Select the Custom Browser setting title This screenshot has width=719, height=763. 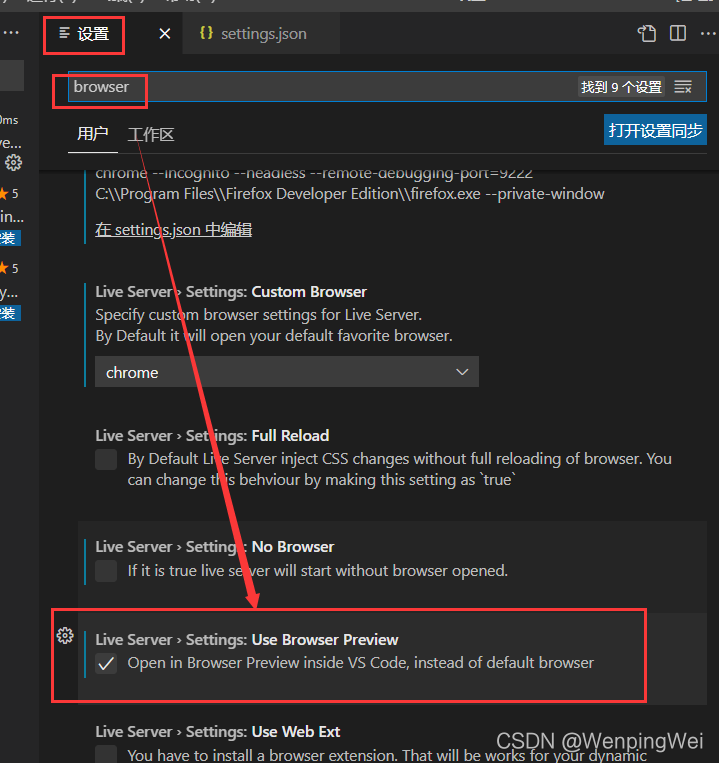(231, 292)
